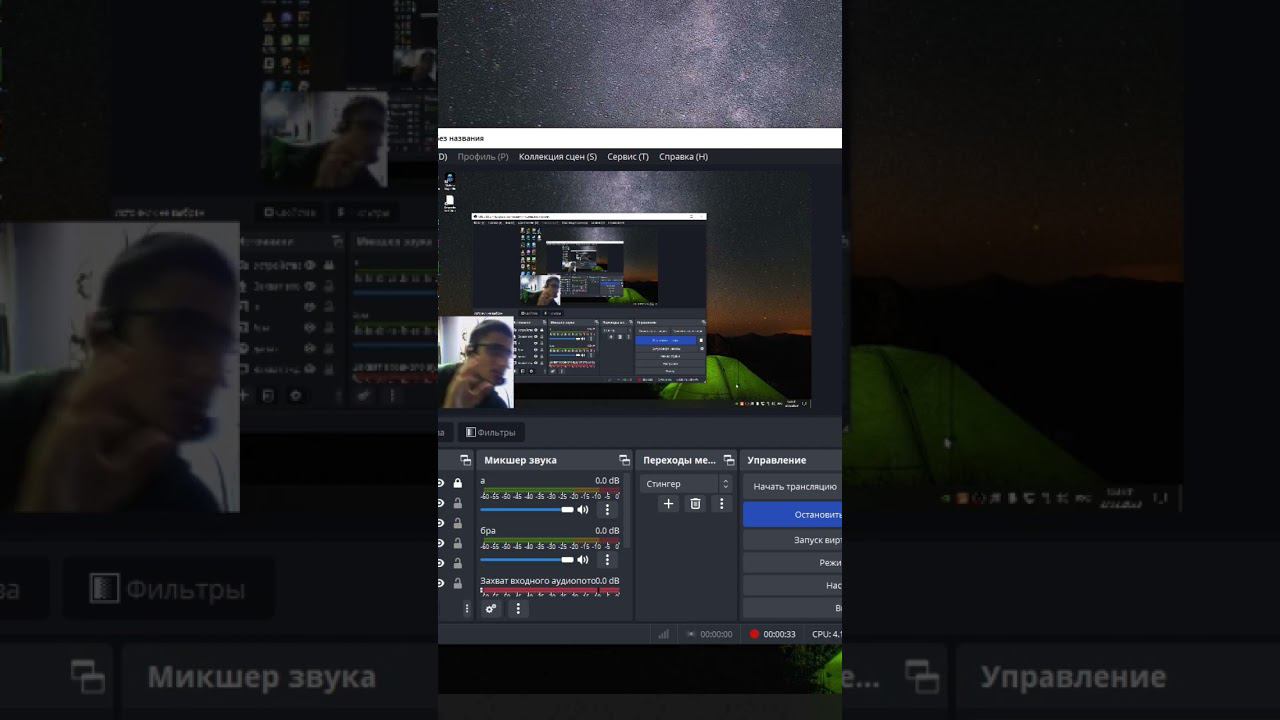Click the volume slider for track "а"
Screen dimensions: 1280x720
tap(527, 510)
